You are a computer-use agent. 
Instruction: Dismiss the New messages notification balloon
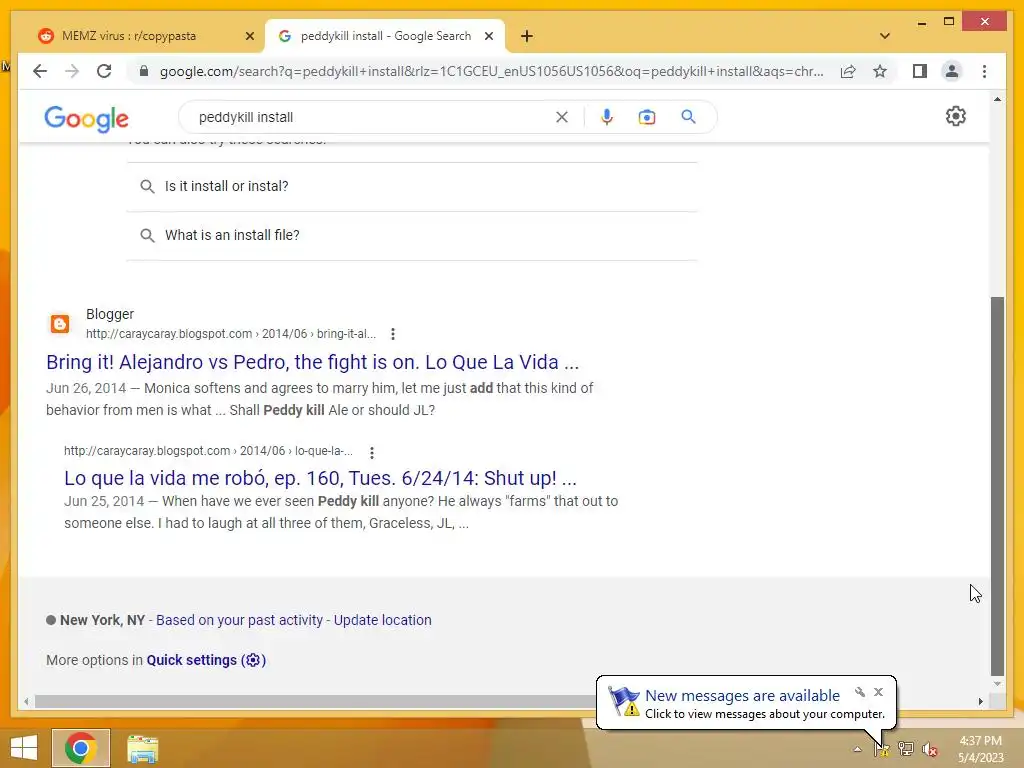[878, 692]
